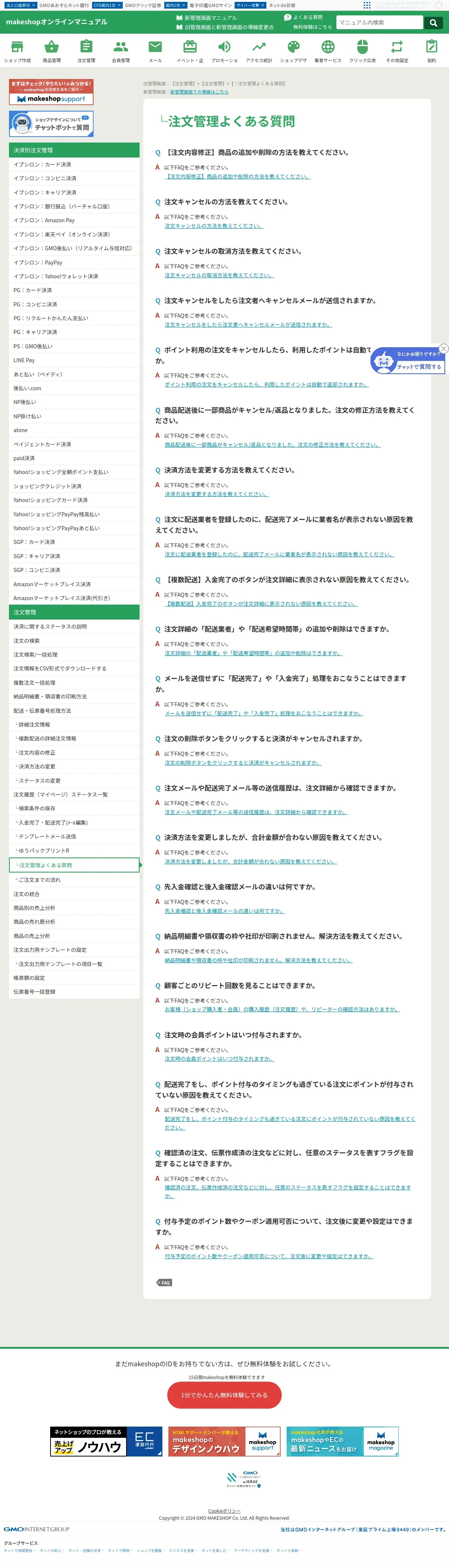
Task: Open the ショップデザ palette icon
Action: click(293, 46)
